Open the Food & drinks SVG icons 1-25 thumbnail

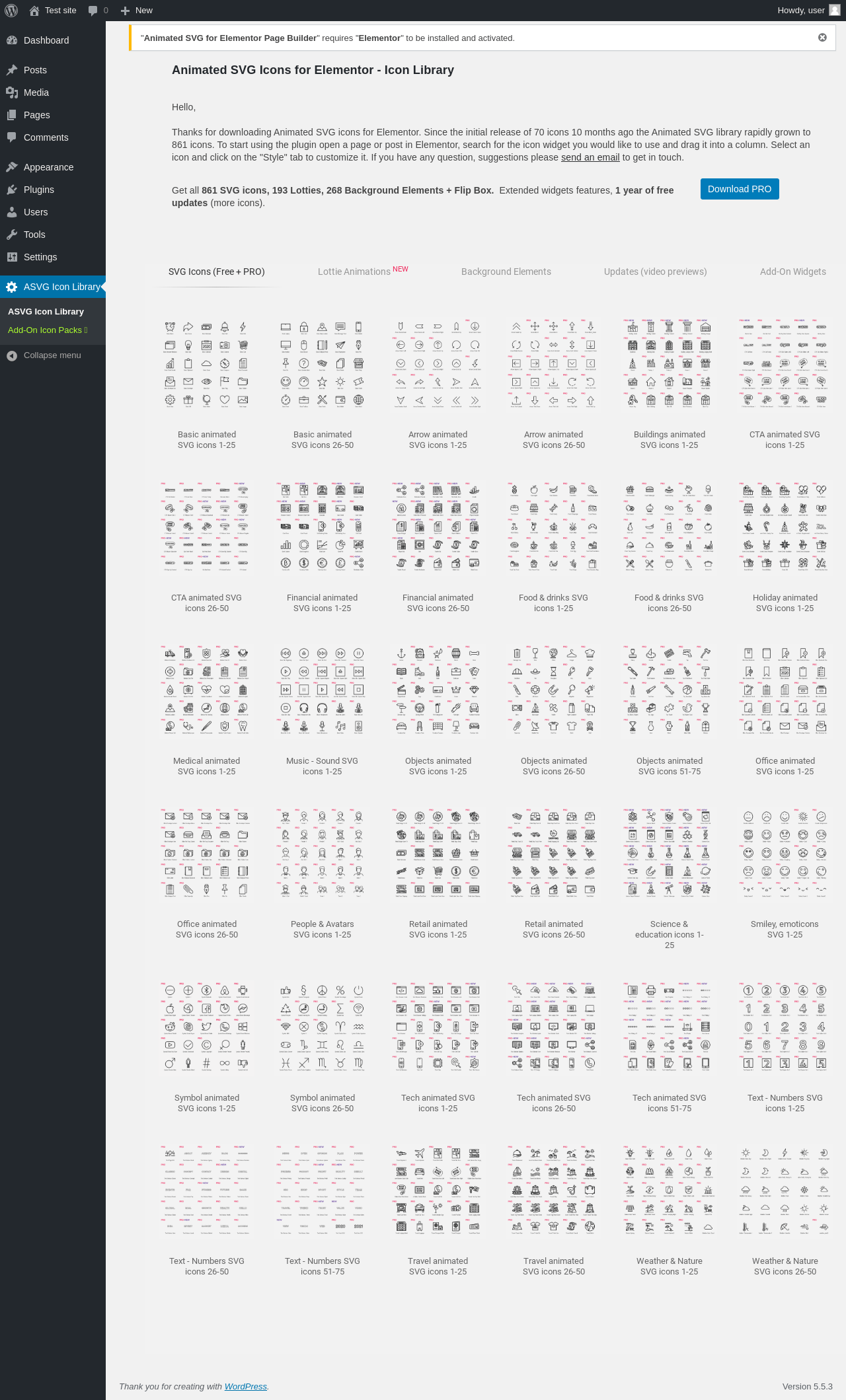point(554,527)
